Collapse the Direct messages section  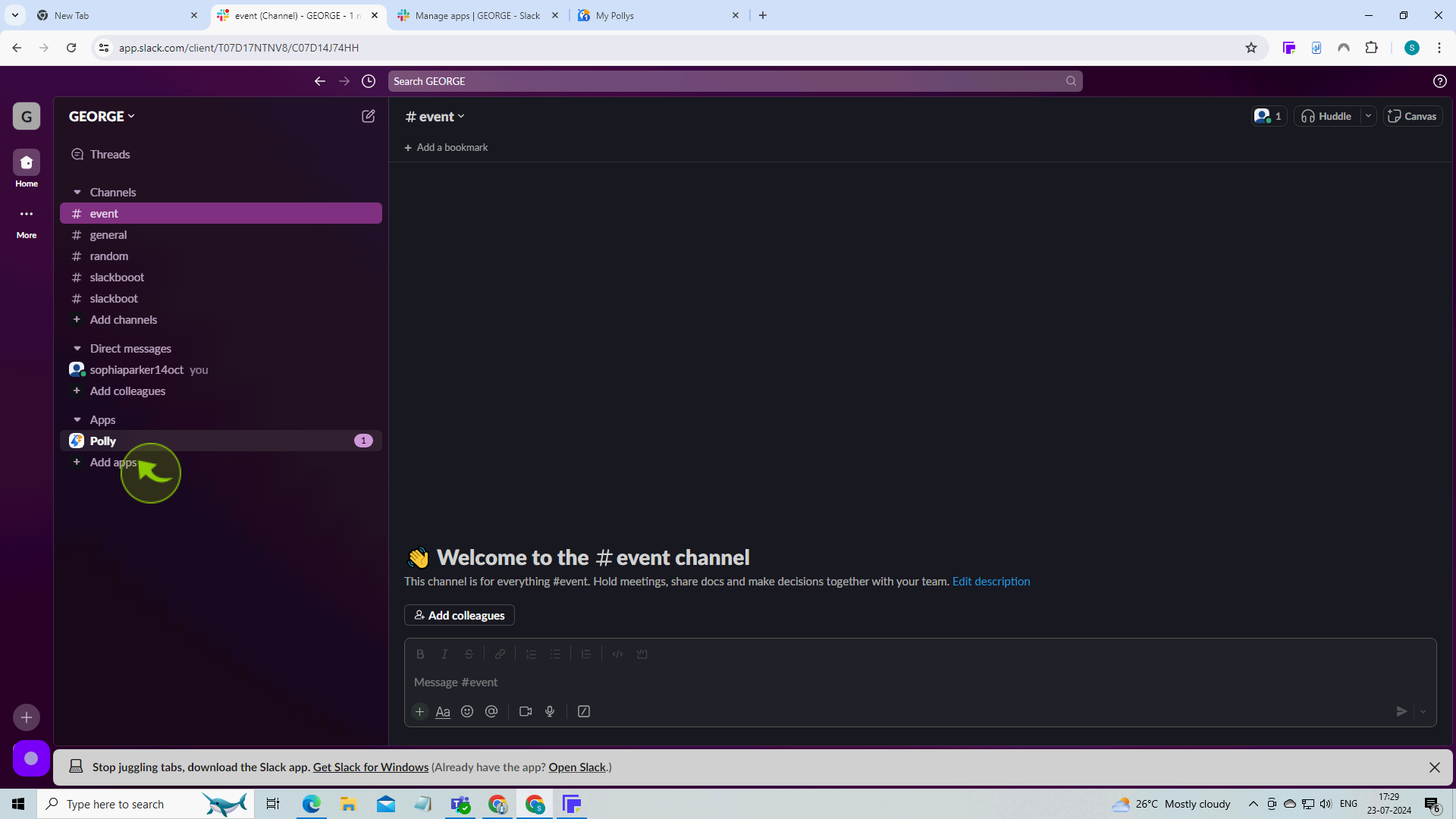tap(77, 349)
